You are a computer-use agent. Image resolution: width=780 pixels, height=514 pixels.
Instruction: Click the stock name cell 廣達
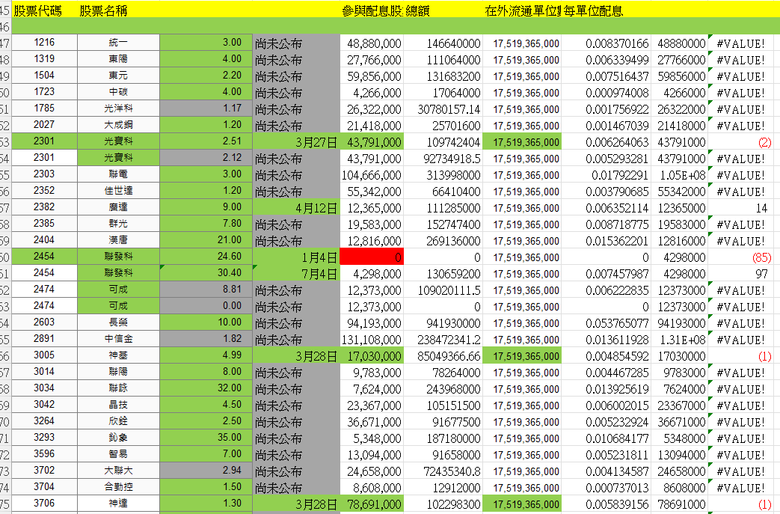click(118, 207)
